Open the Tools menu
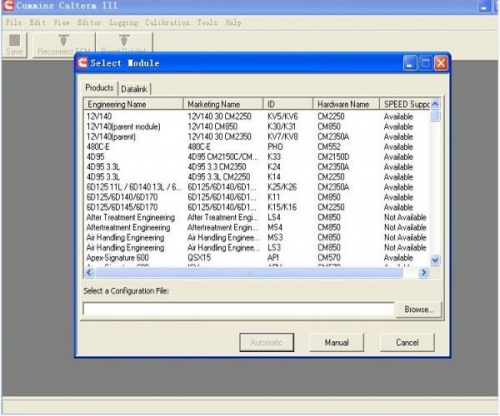This screenshot has height=416, width=500. pos(207,23)
